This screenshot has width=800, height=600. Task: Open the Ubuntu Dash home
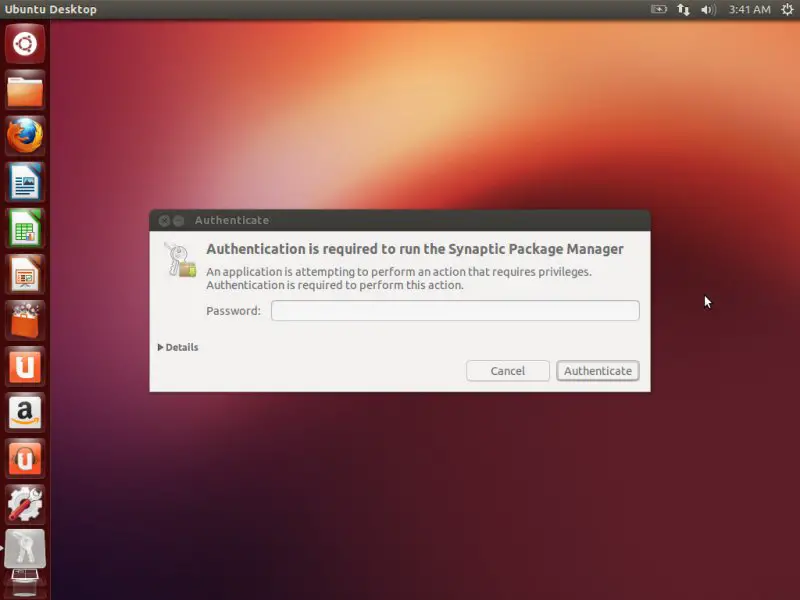tap(25, 44)
